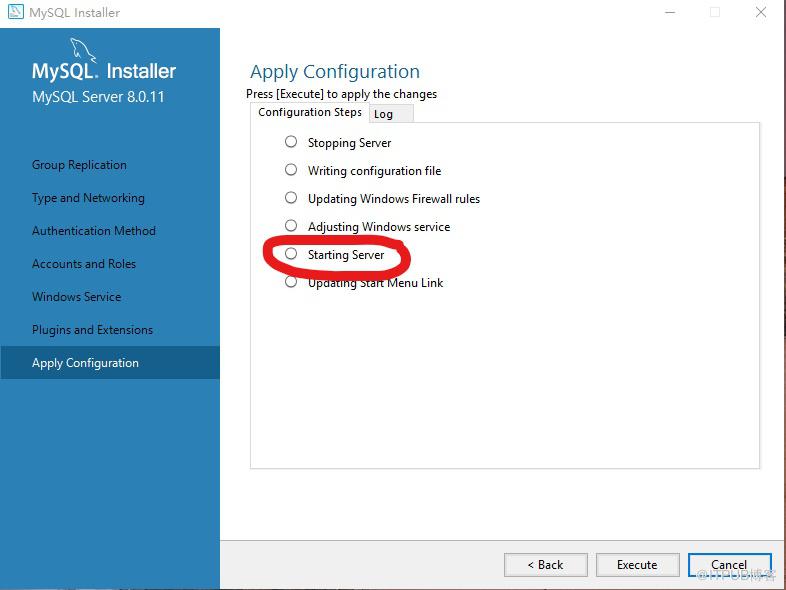786x590 pixels.
Task: Select the Updating Windows Firewall rules circle
Action: 291,198
